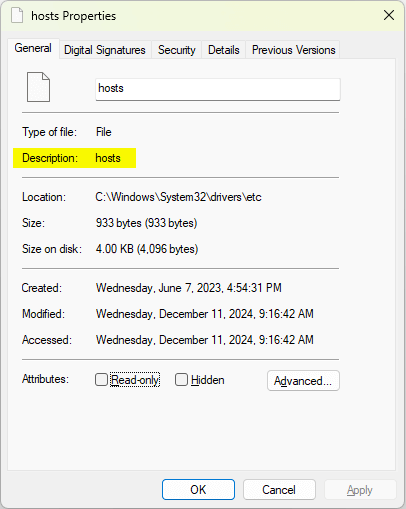Click the large blank file icon
This screenshot has height=509, width=406.
tap(38, 87)
